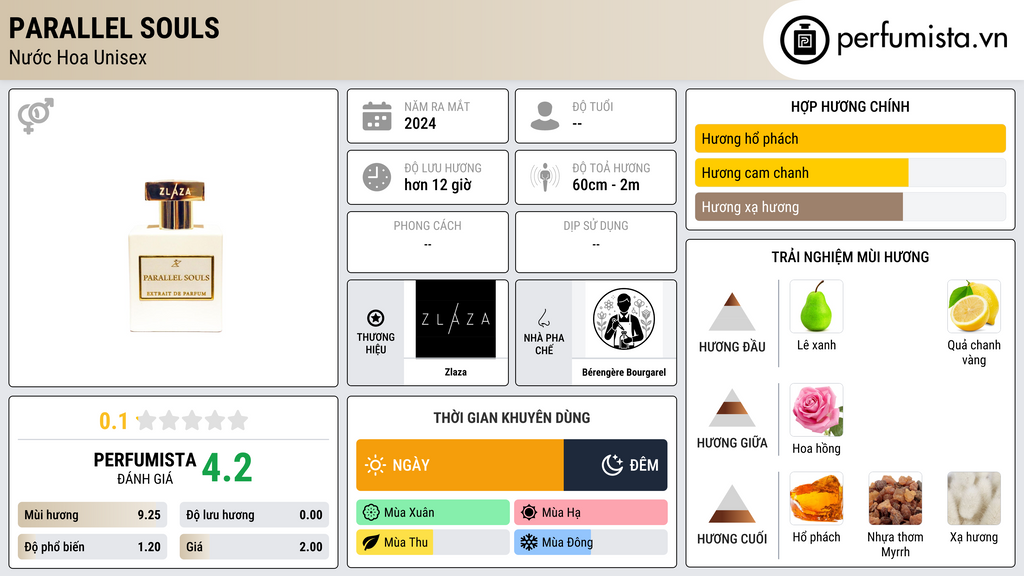Select the Hổ phách amber note image
The image size is (1024, 576).
pos(816,498)
